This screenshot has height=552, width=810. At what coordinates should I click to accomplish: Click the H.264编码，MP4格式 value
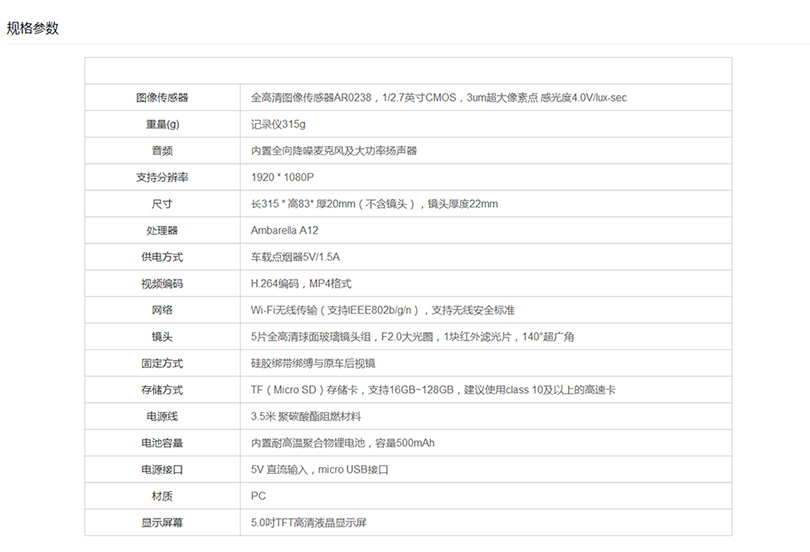[x=301, y=283]
